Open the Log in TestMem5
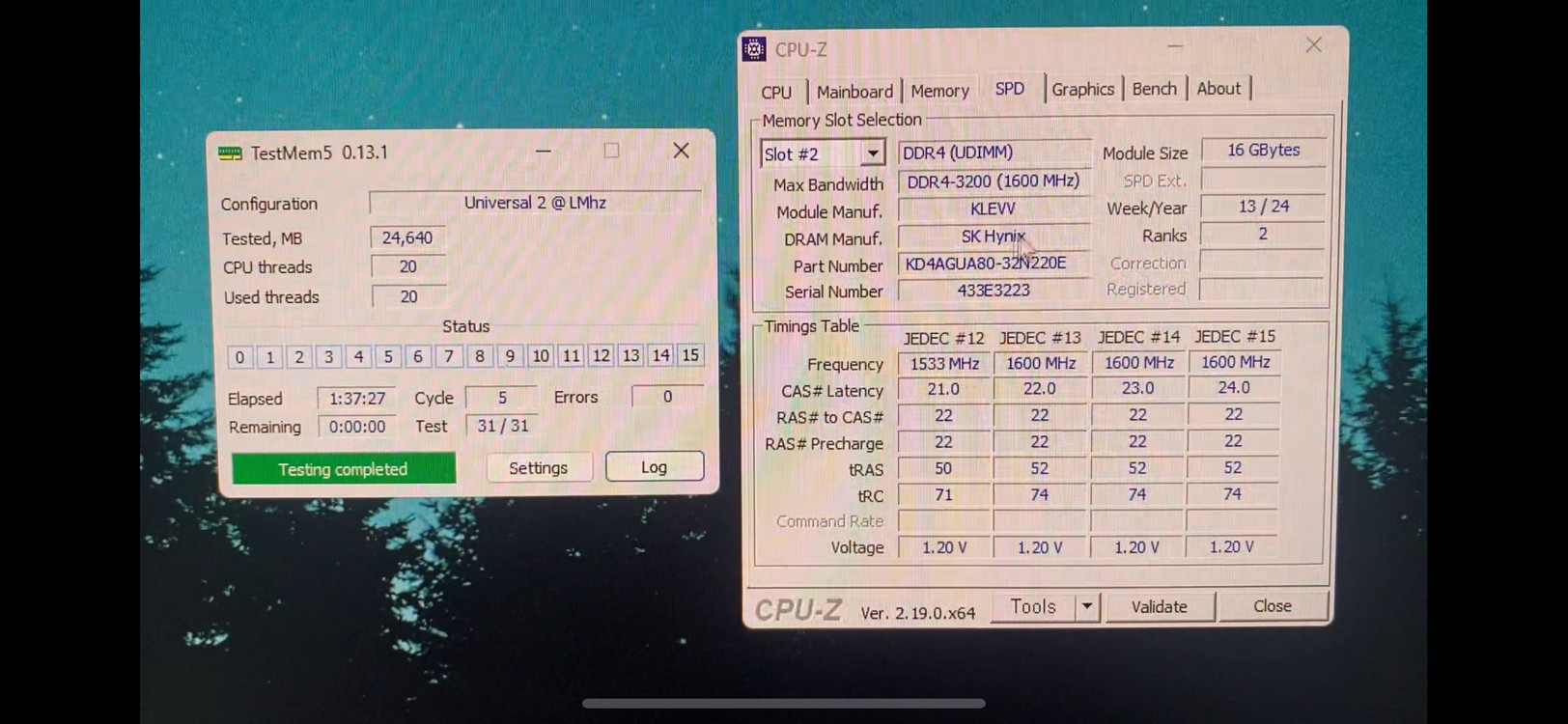 pos(654,466)
